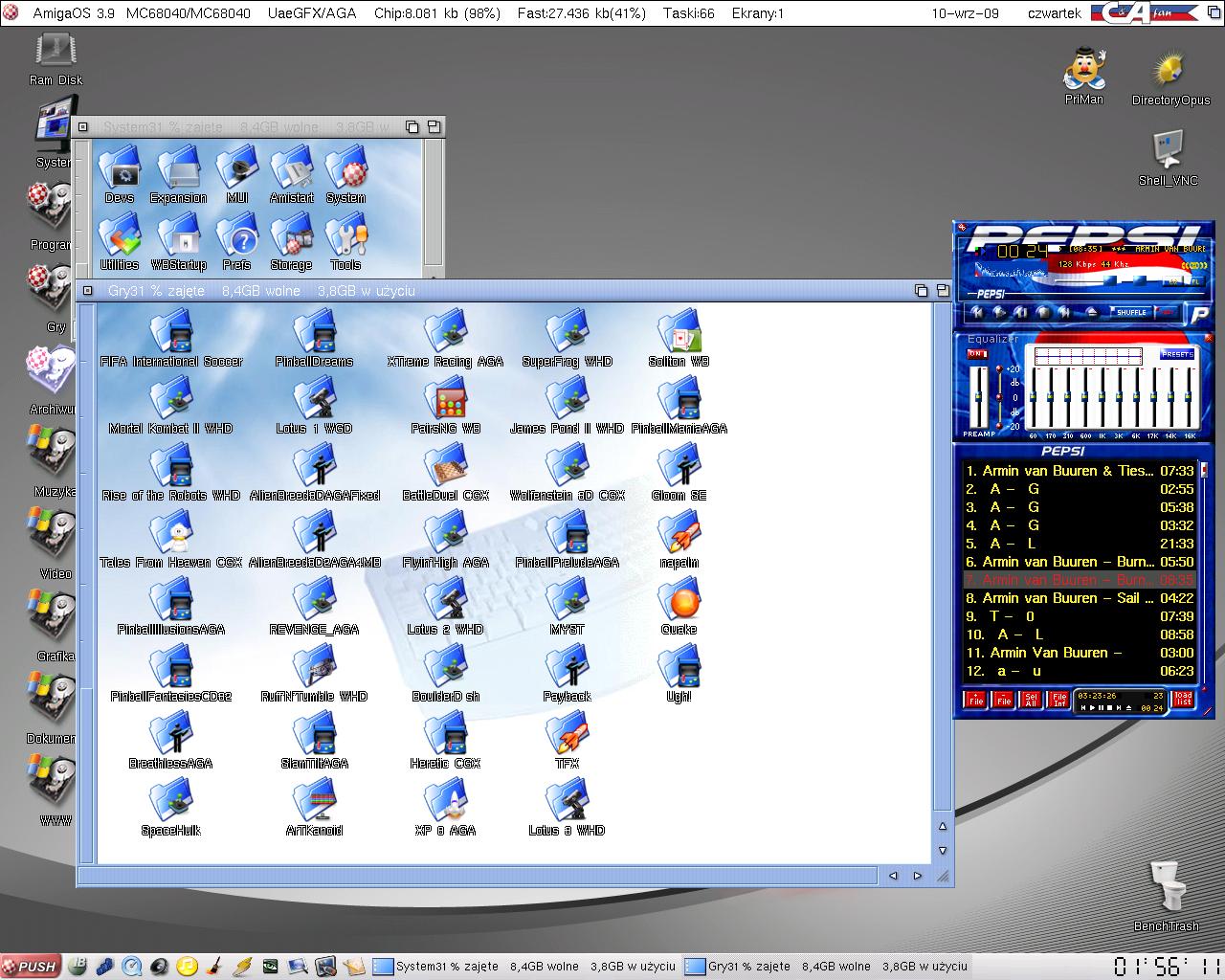This screenshot has width=1225, height=980.
Task: Open napalm rocket icon
Action: click(x=679, y=540)
